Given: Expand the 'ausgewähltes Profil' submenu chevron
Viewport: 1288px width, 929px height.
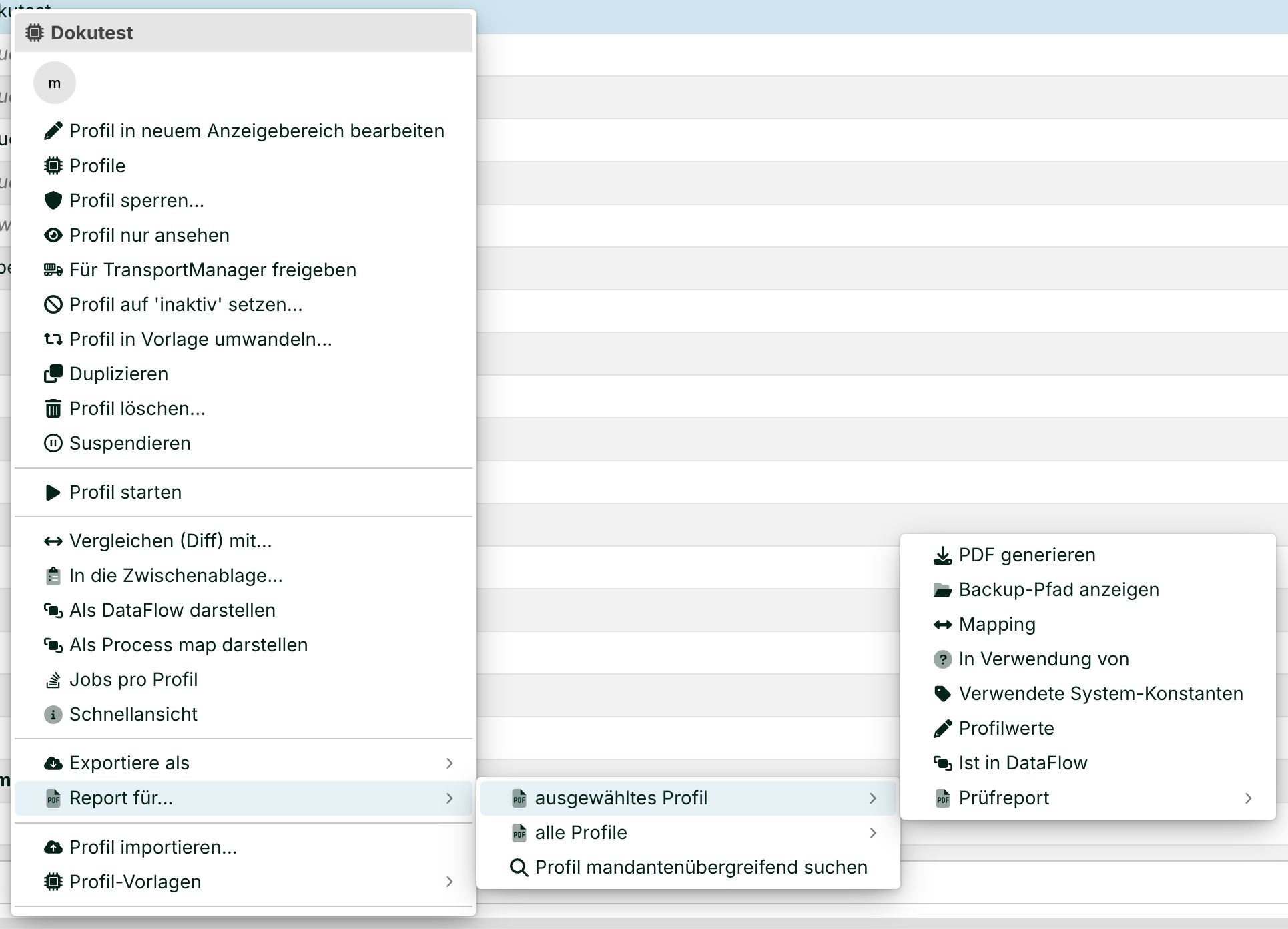Looking at the screenshot, I should [873, 798].
